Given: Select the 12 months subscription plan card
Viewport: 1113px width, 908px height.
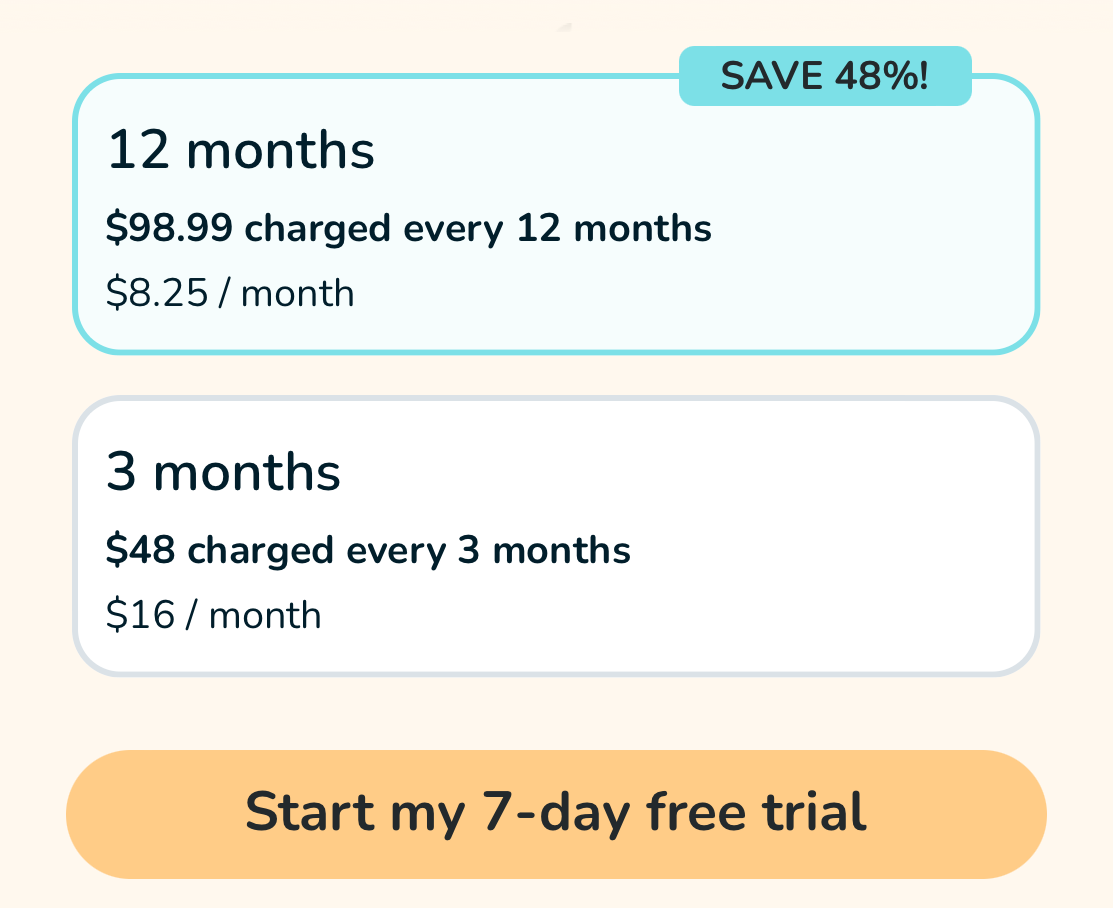Looking at the screenshot, I should 556,214.
